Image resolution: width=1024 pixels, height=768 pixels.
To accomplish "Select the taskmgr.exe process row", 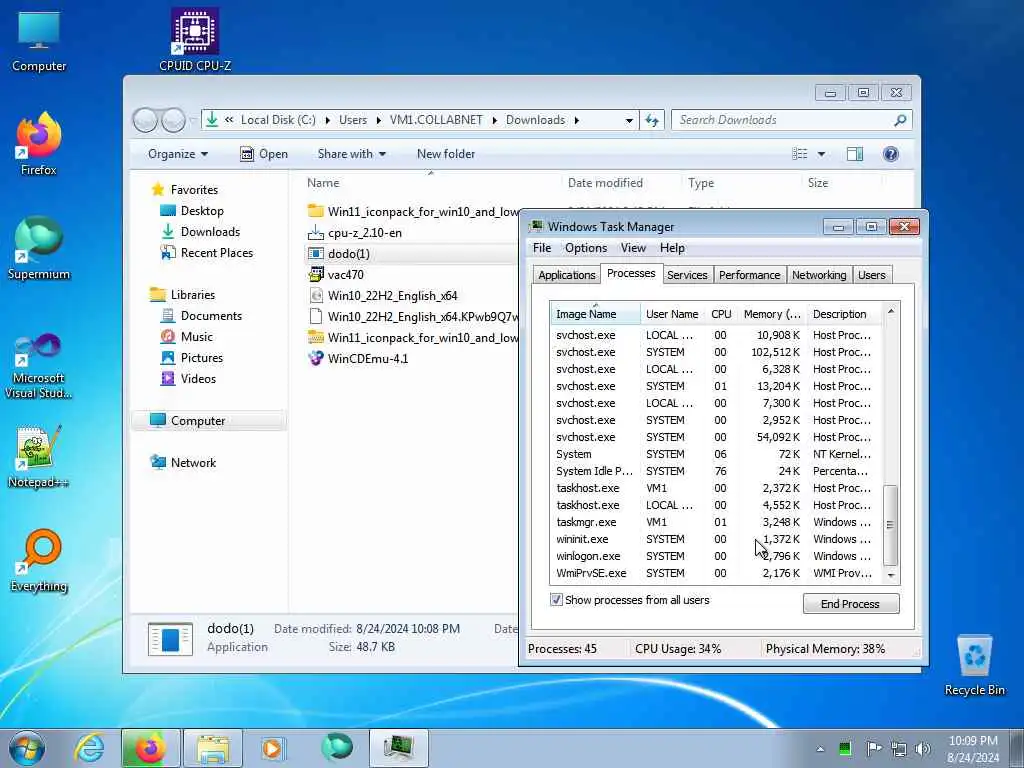I will click(716, 522).
